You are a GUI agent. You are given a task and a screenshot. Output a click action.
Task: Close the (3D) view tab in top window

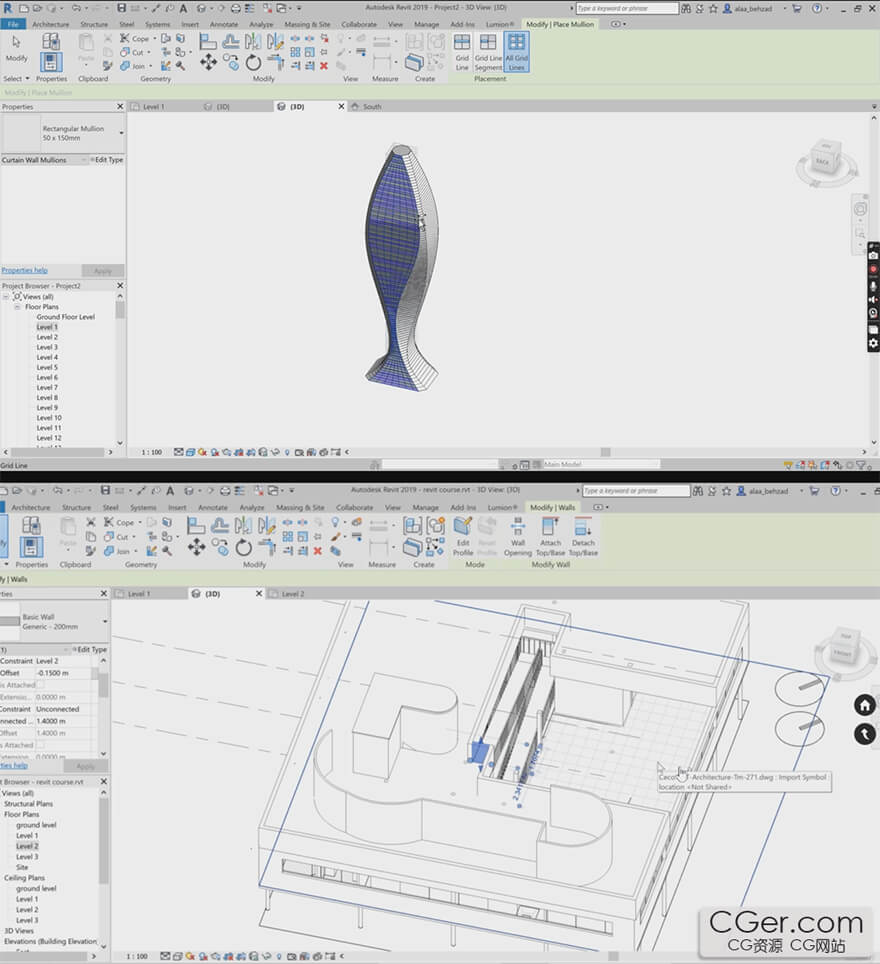pyautogui.click(x=341, y=106)
